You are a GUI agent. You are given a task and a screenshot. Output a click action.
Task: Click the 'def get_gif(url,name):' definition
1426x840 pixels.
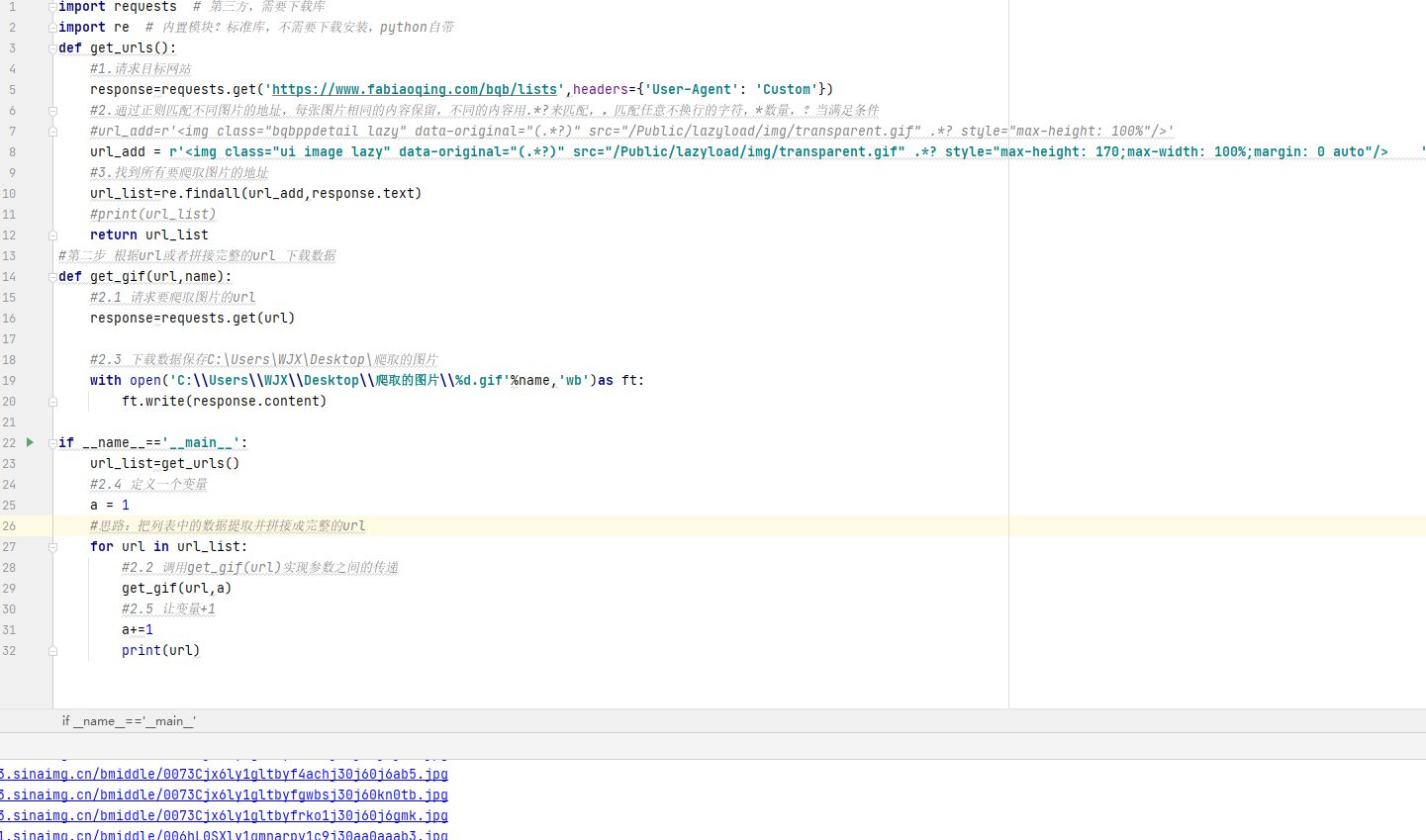pyautogui.click(x=145, y=276)
